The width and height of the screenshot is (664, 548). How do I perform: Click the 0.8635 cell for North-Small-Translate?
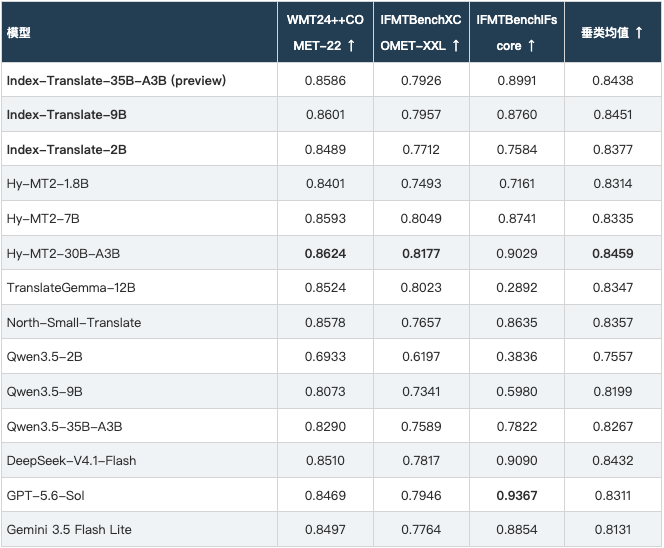tap(517, 322)
